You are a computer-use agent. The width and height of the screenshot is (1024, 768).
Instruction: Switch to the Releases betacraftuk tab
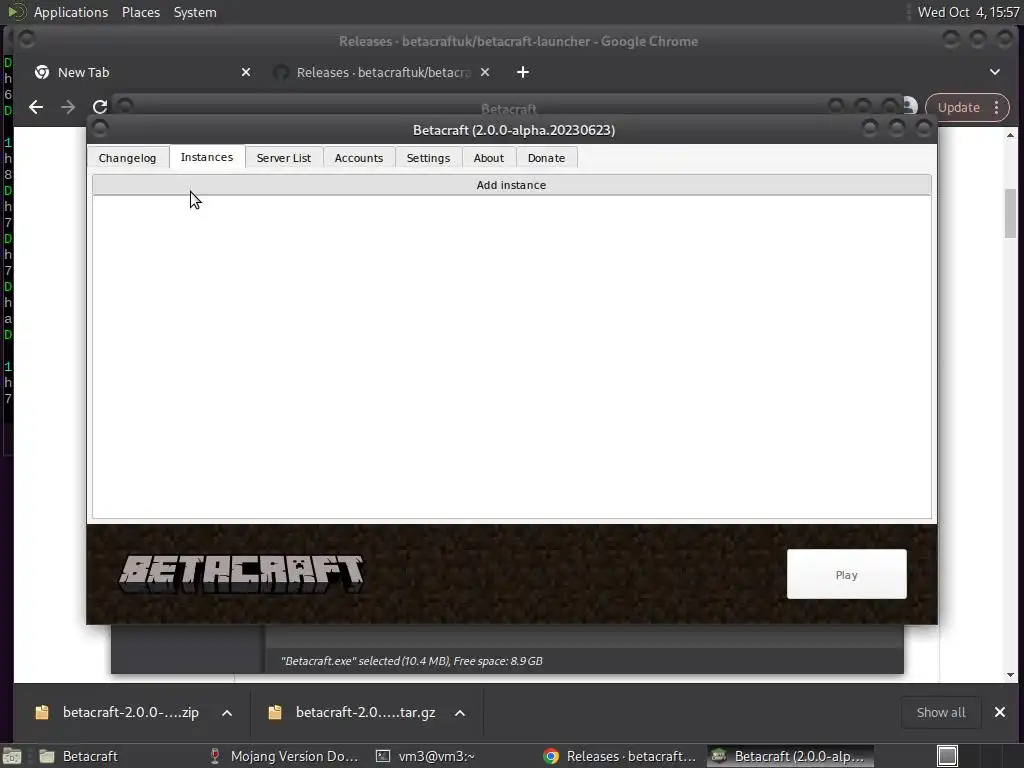coord(381,72)
